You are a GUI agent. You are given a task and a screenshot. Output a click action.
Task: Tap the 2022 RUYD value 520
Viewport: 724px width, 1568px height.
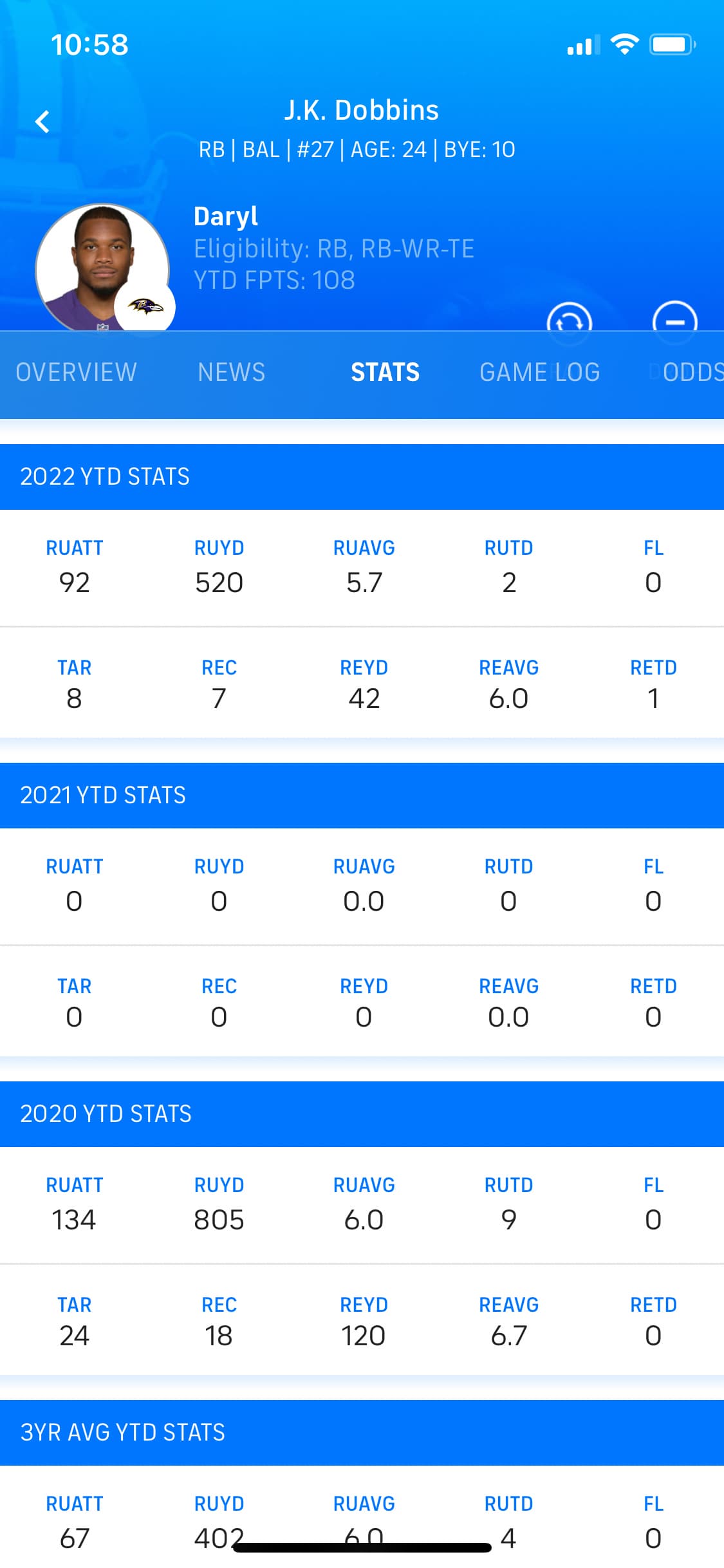click(x=219, y=583)
